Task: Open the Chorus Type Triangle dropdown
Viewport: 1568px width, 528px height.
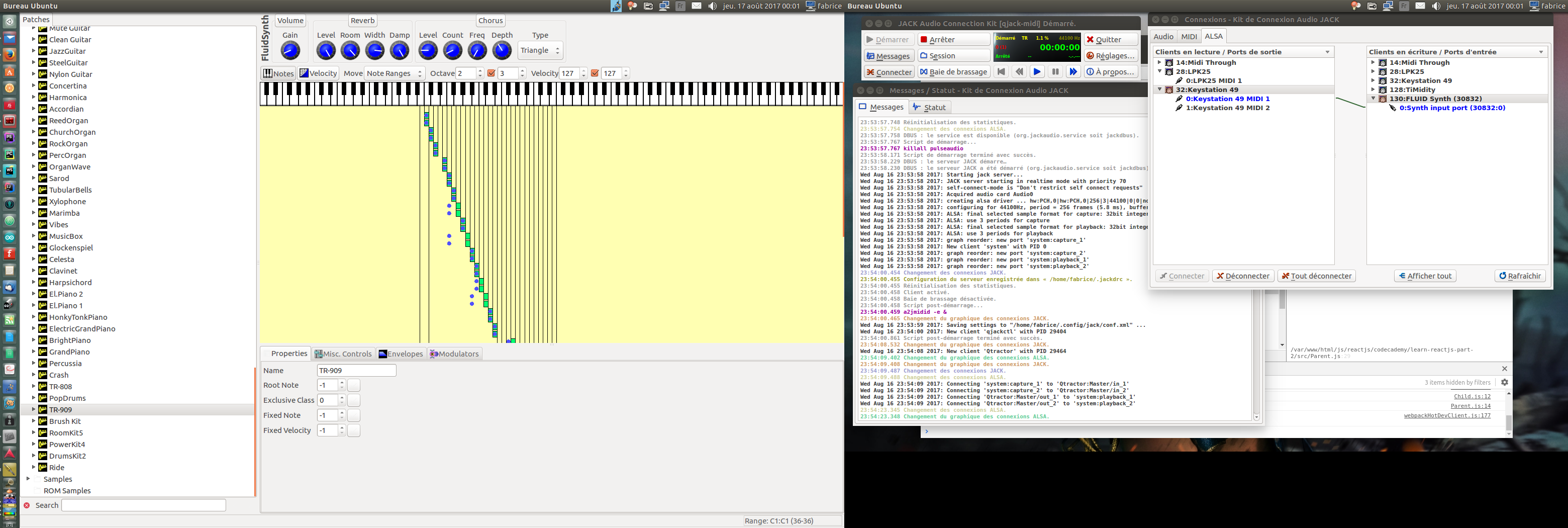Action: [x=540, y=51]
